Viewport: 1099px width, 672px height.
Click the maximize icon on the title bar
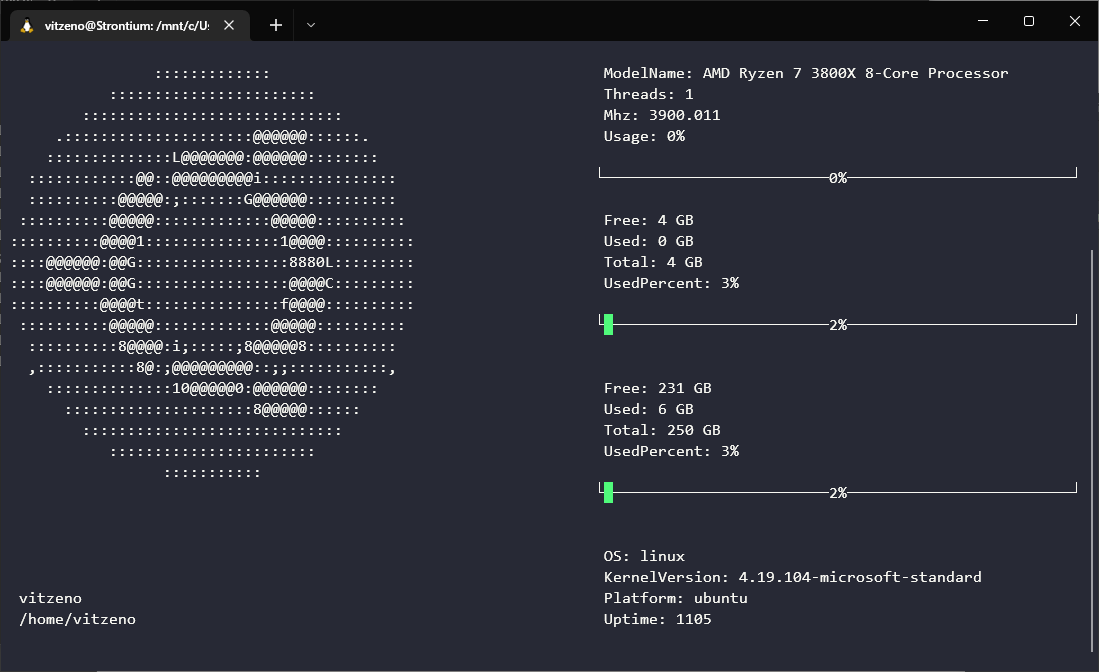pos(1029,20)
